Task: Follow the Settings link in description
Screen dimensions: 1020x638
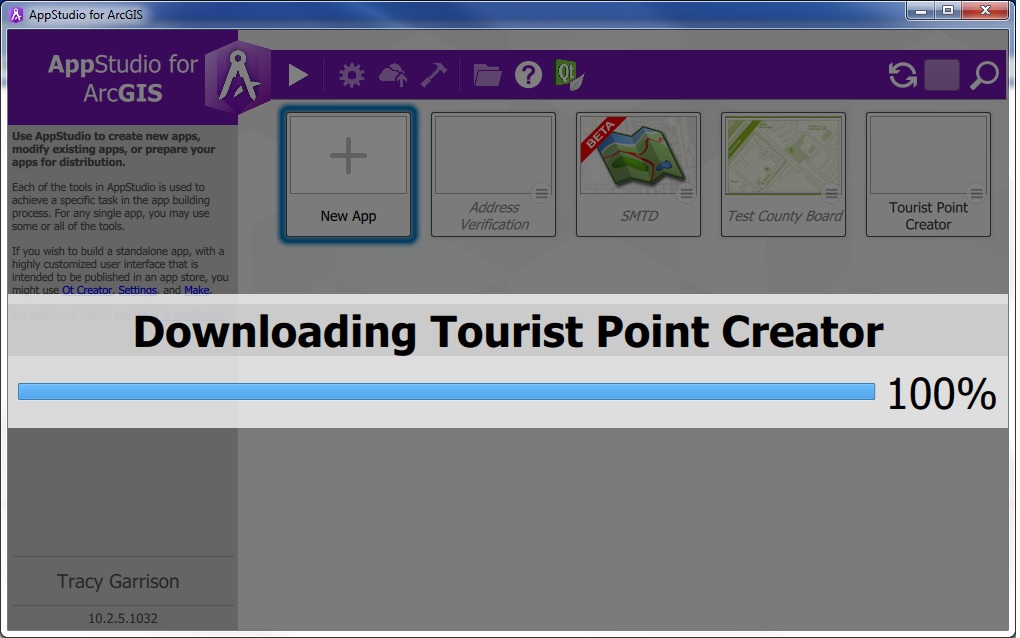Action: coord(137,289)
